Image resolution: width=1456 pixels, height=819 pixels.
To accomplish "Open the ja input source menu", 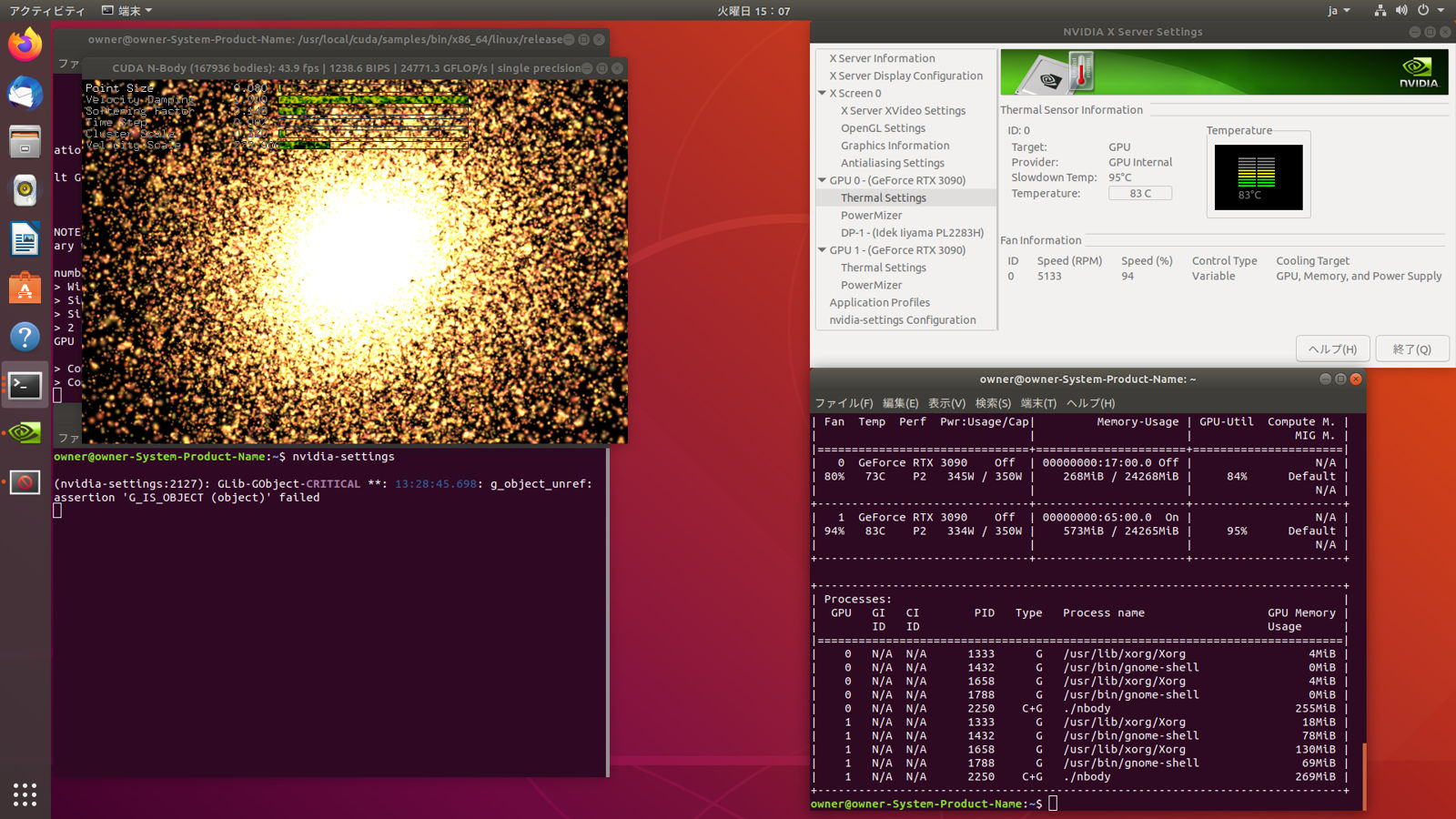I will [x=1339, y=11].
